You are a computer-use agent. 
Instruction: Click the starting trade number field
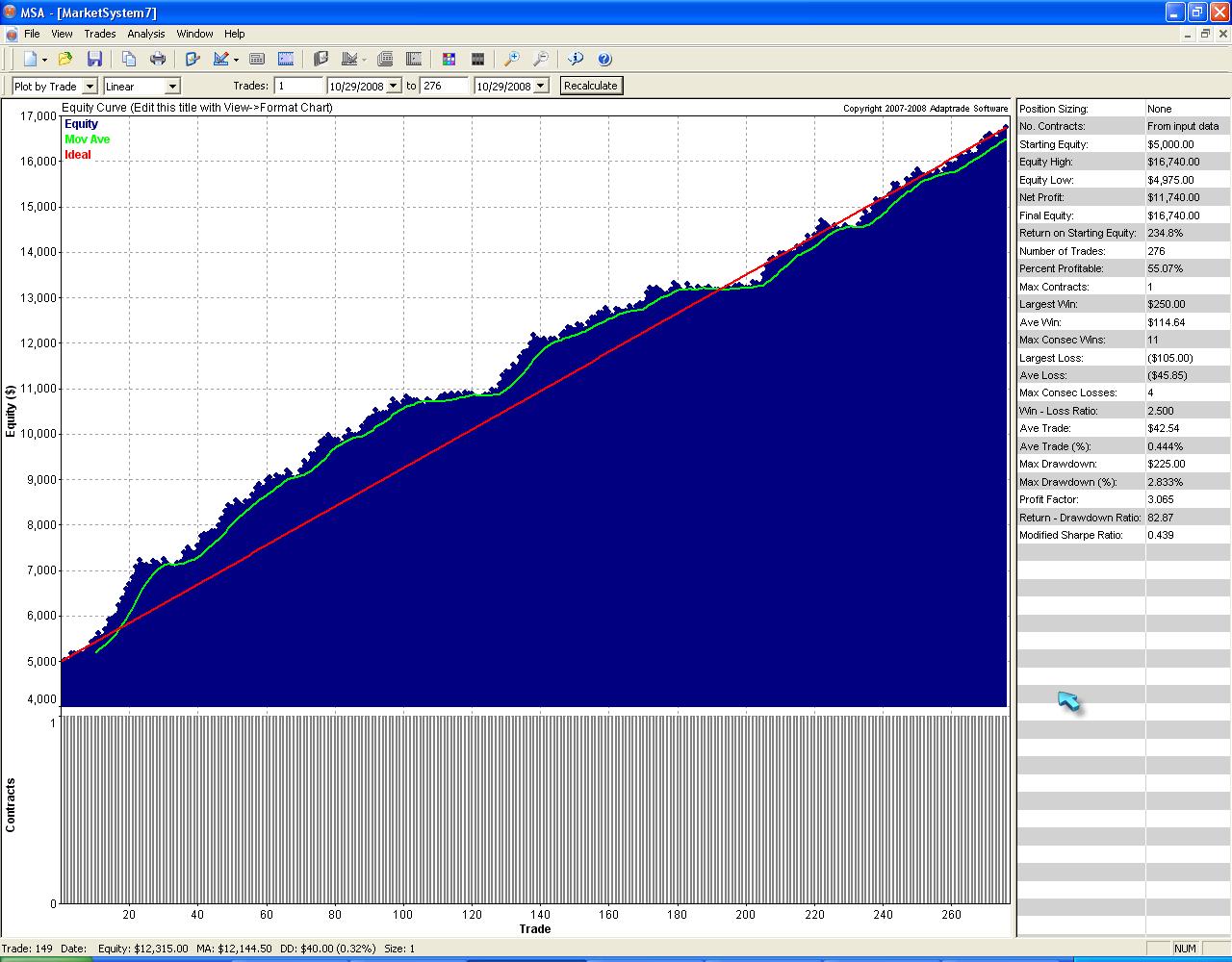click(x=297, y=86)
